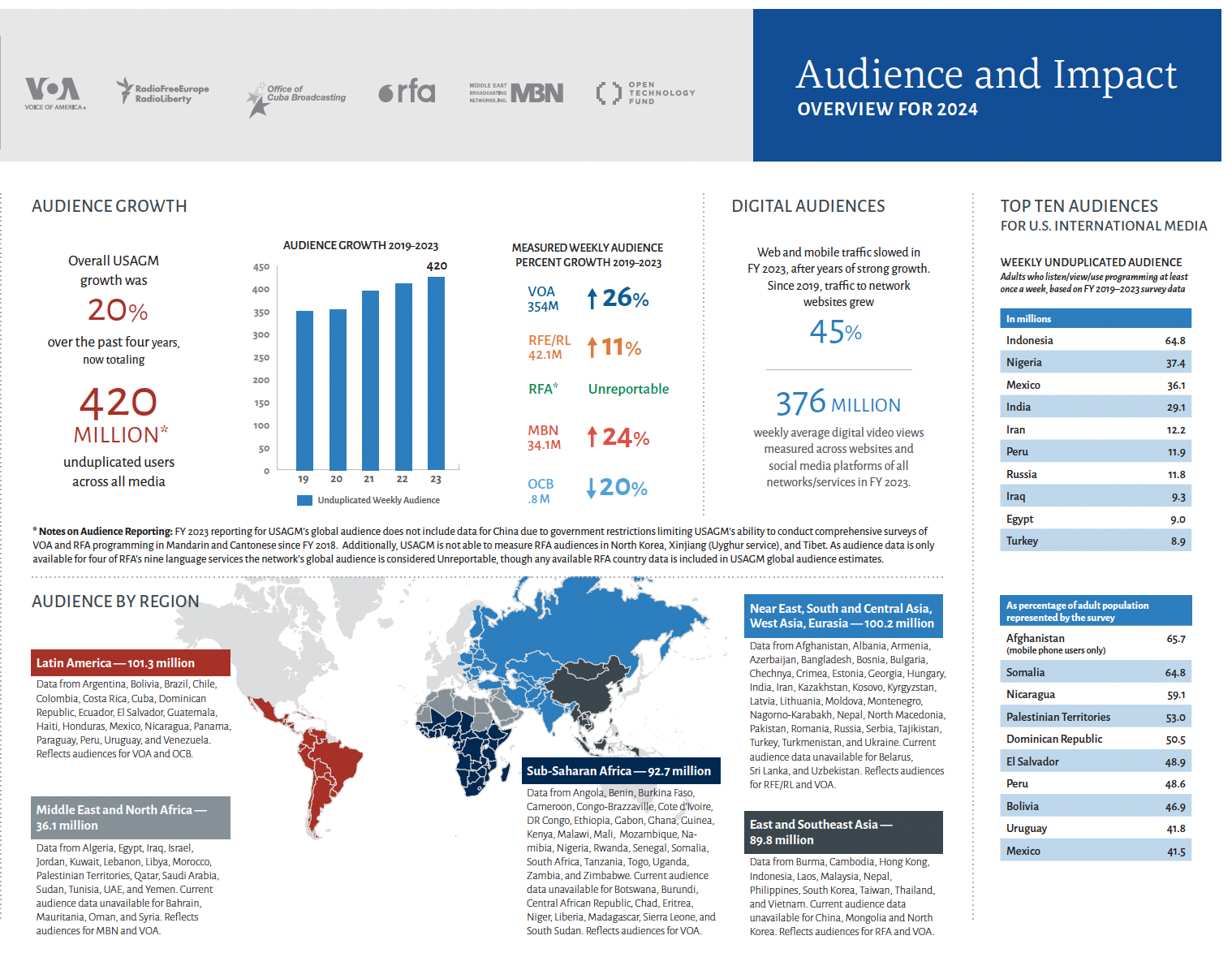Click 'Middle East and North Africa' region label

pos(131,817)
